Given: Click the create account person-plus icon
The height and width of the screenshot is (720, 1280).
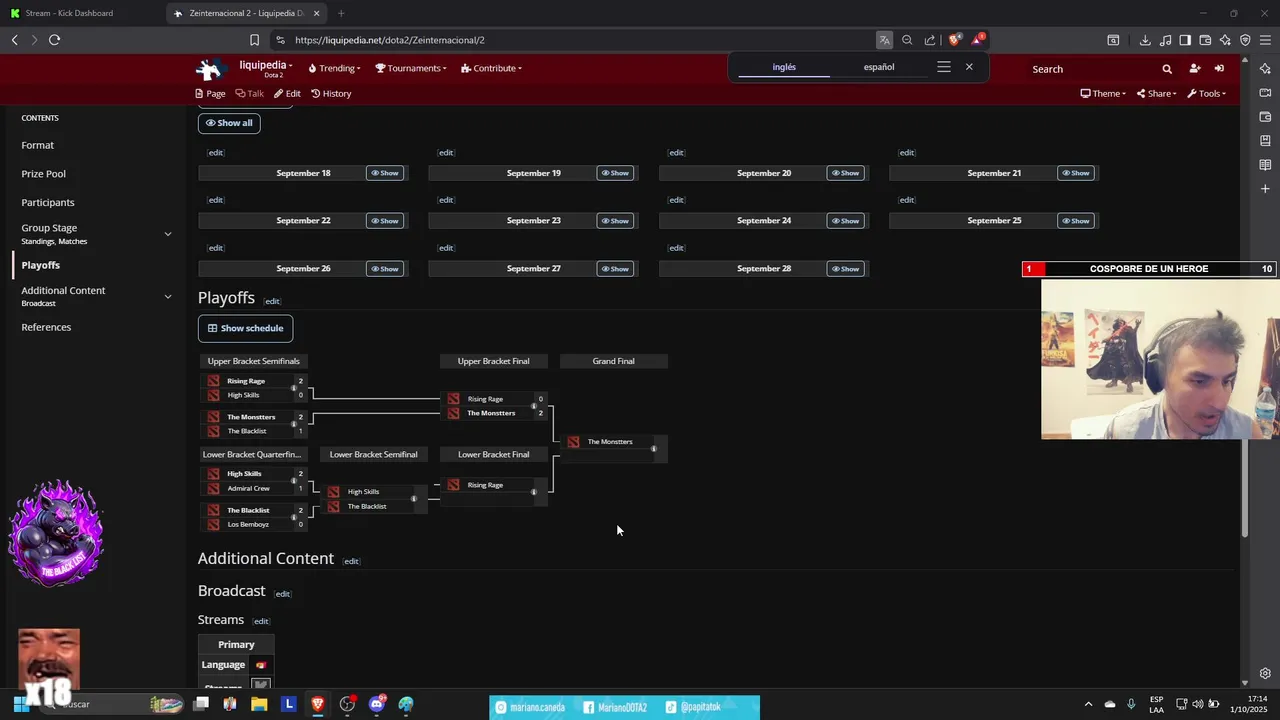Looking at the screenshot, I should (x=1194, y=69).
